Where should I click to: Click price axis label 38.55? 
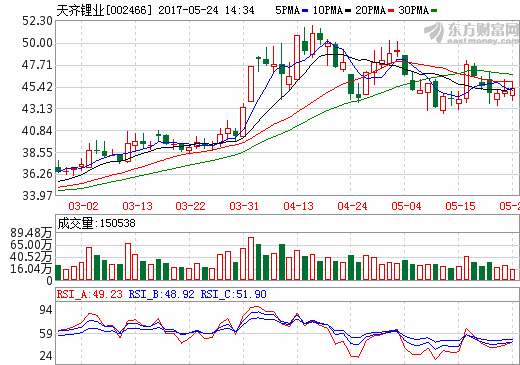coord(37,153)
